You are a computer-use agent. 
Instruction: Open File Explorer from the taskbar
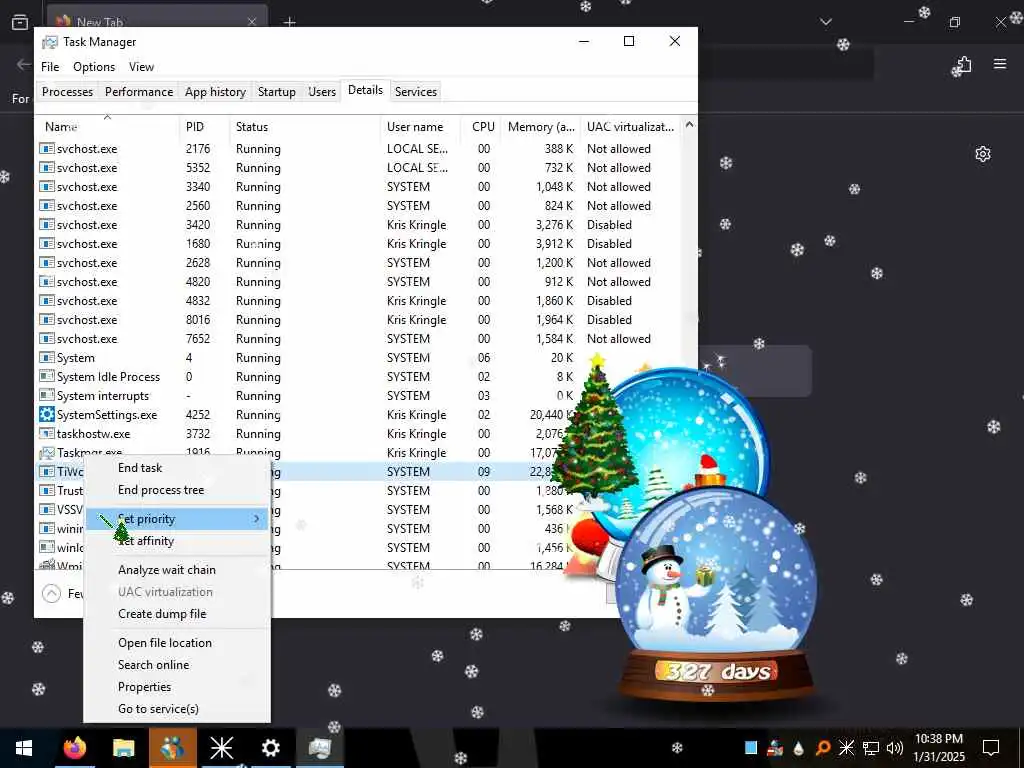pos(123,748)
